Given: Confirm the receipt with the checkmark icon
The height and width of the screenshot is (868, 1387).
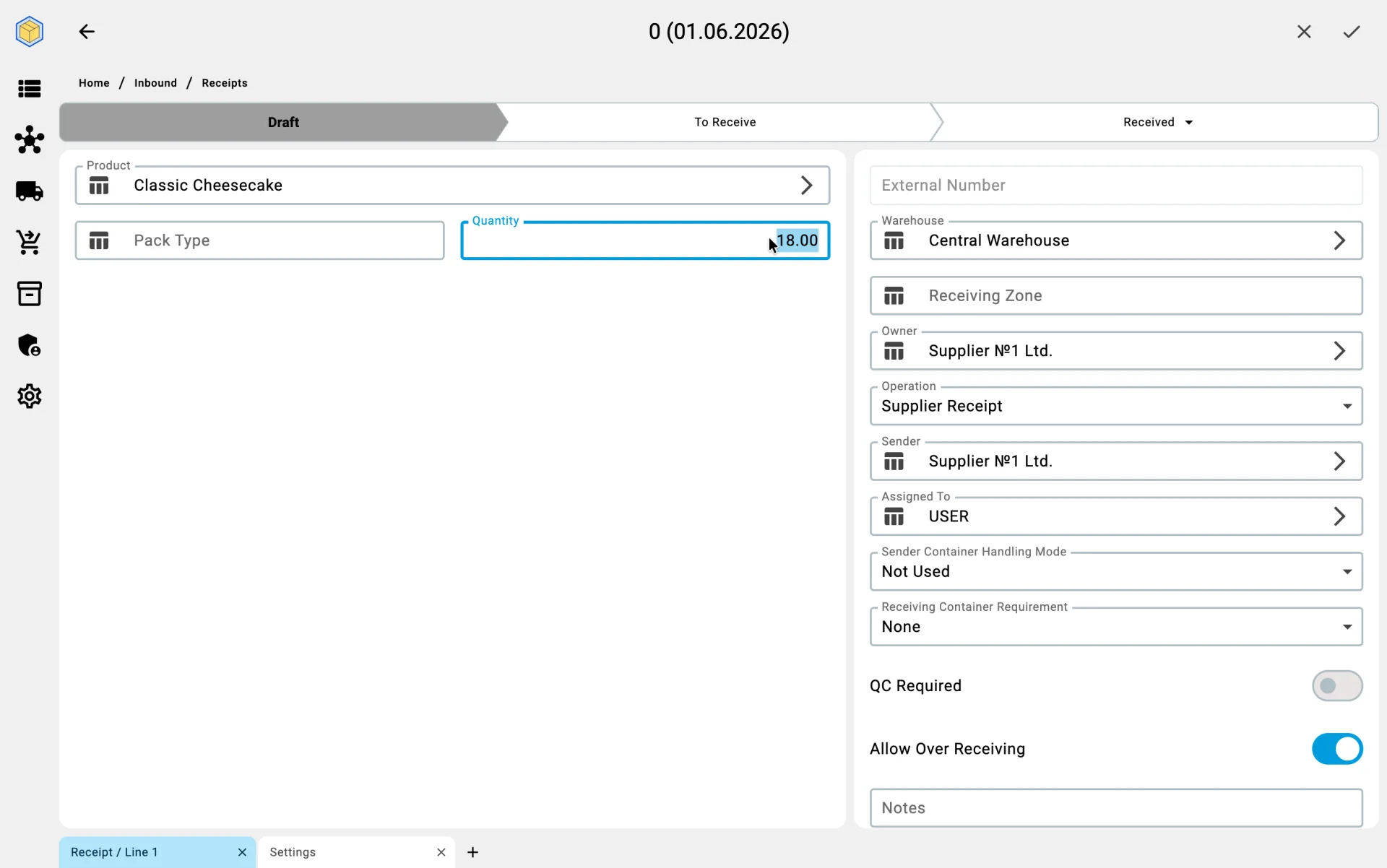Looking at the screenshot, I should pyautogui.click(x=1352, y=32).
